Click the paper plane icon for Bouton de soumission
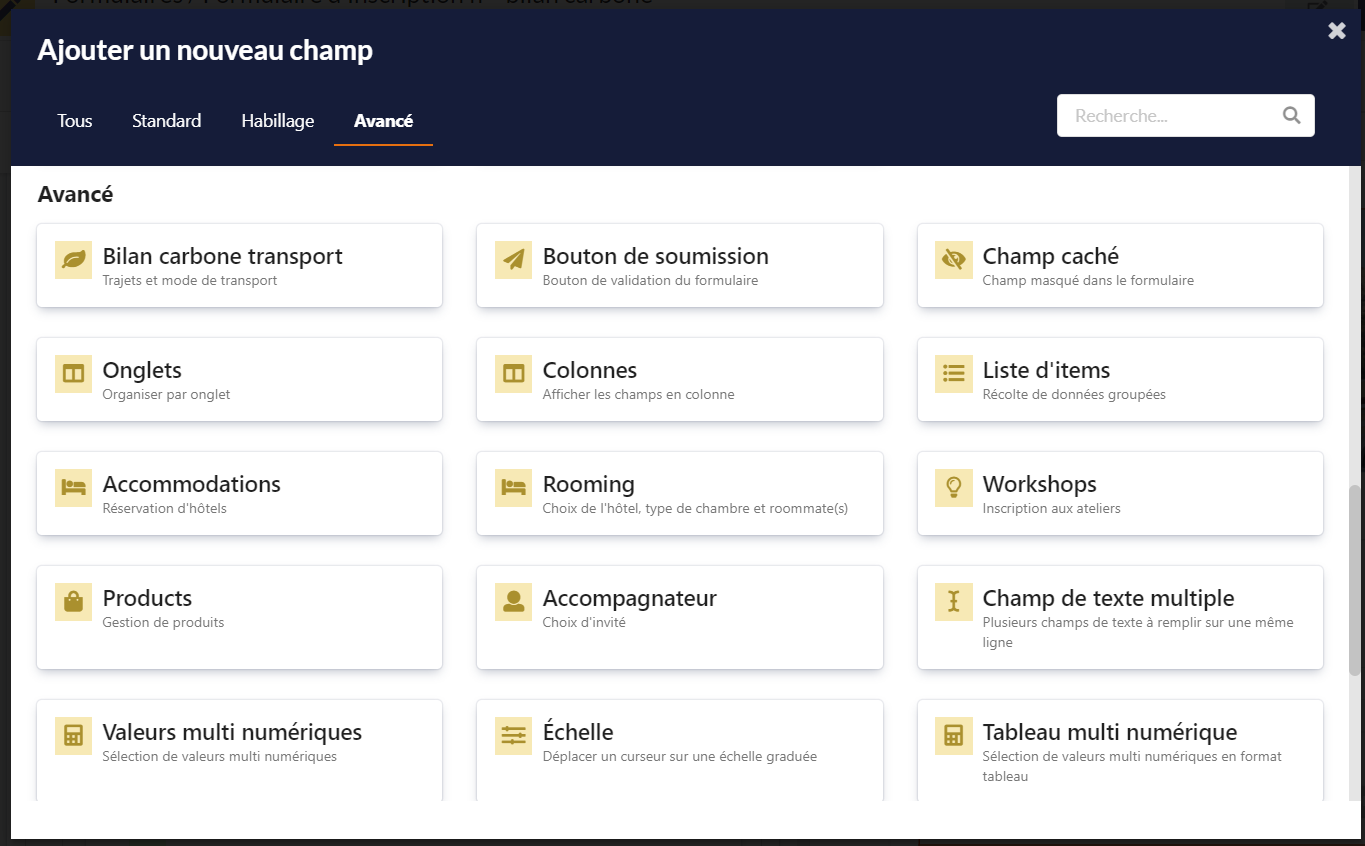 pos(514,260)
